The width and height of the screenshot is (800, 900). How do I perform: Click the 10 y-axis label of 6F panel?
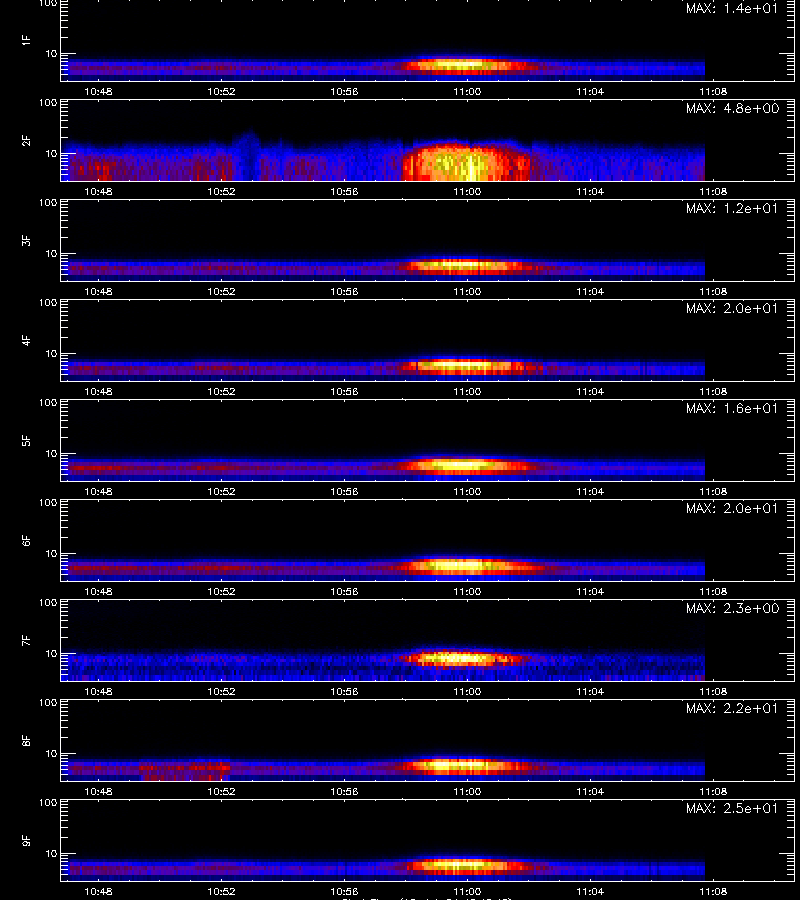click(51, 554)
